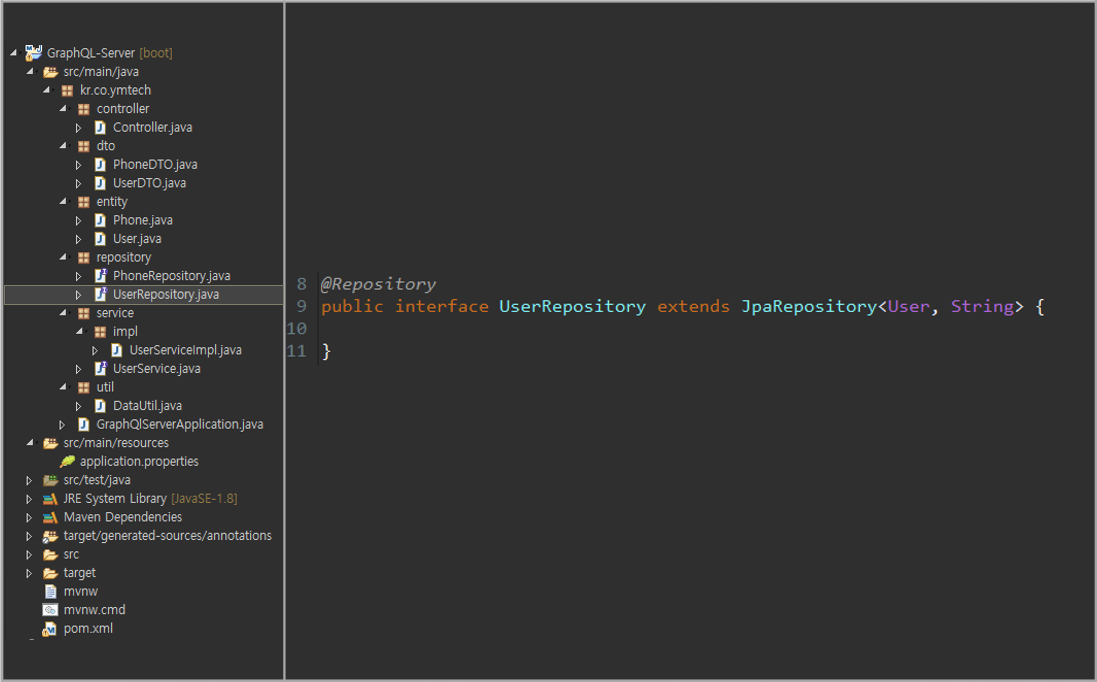The height and width of the screenshot is (682, 1097).
Task: Click the JRE System Library icon
Action: pos(50,499)
